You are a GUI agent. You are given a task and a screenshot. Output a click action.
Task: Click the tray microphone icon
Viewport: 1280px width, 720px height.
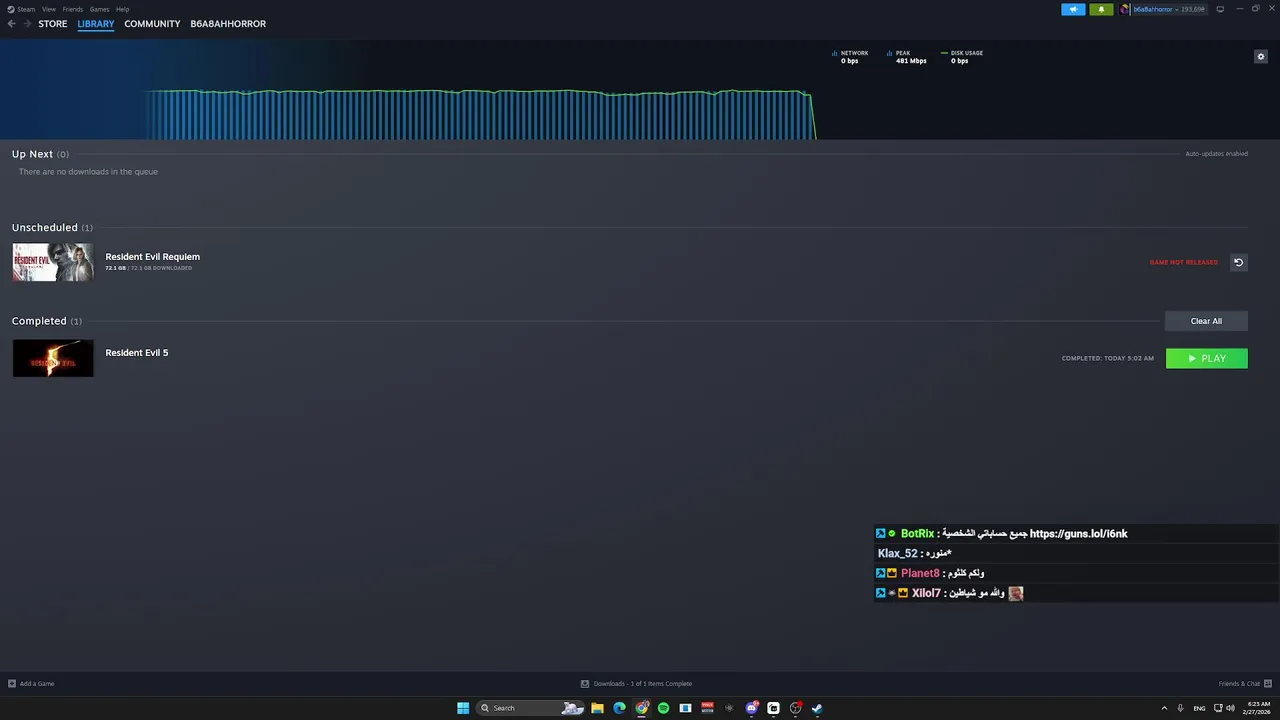coord(1181,708)
